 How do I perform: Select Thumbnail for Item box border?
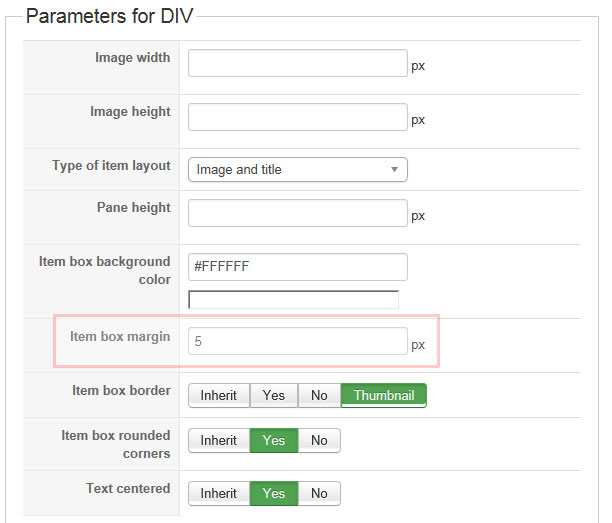384,395
